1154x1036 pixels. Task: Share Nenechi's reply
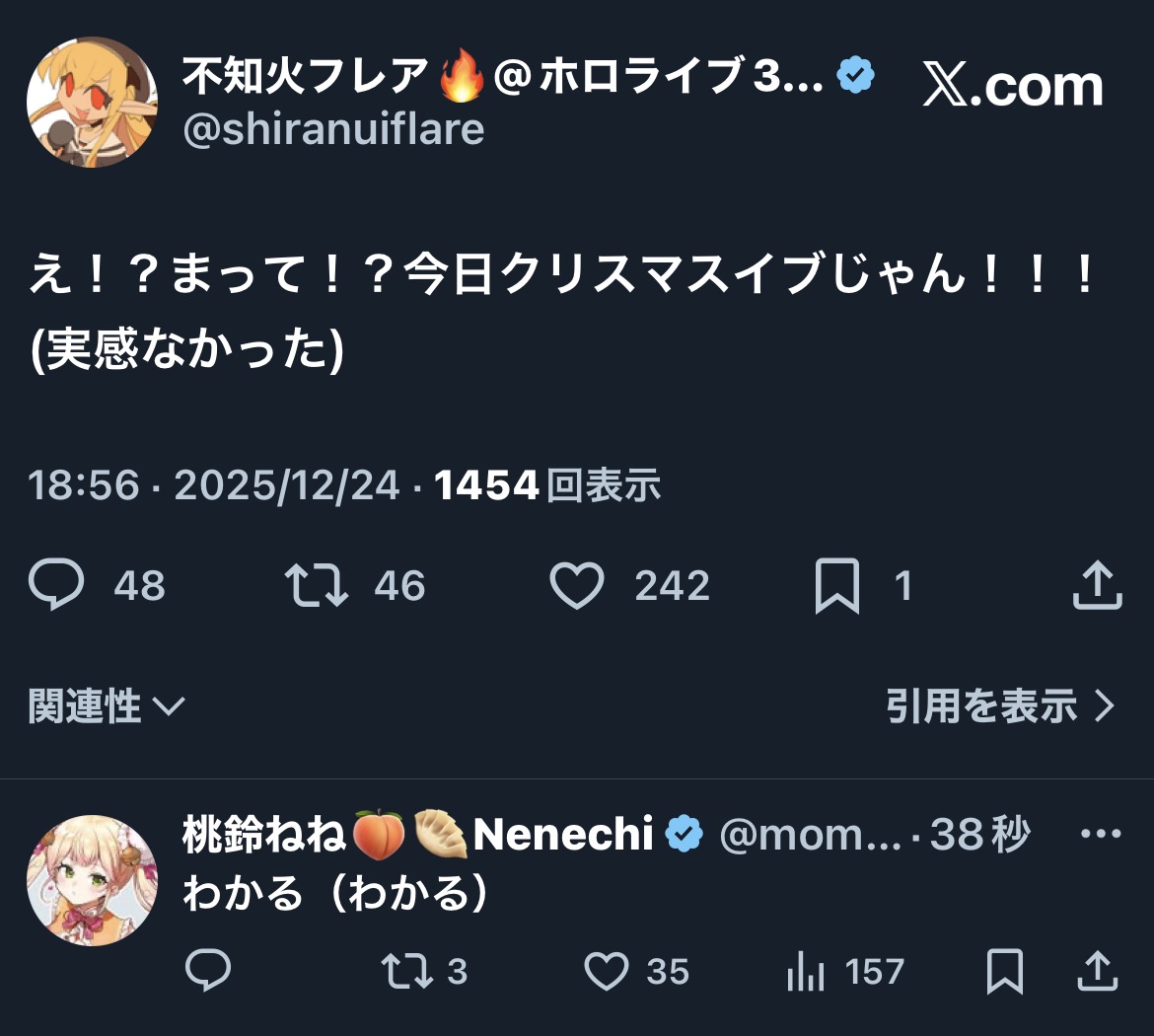point(1097,972)
